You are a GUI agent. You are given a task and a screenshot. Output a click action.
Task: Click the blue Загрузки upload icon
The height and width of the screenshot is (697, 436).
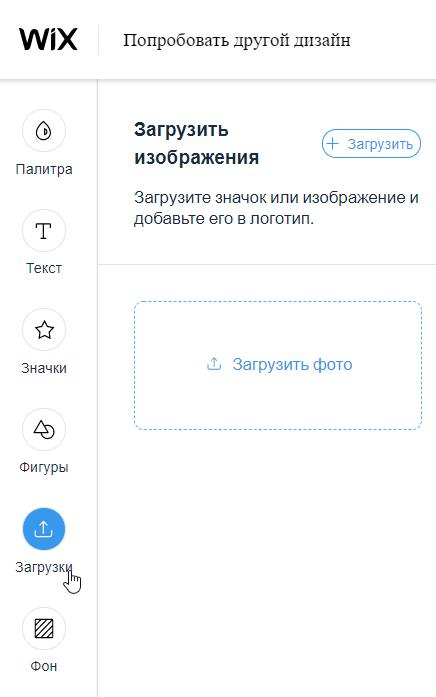click(x=44, y=529)
